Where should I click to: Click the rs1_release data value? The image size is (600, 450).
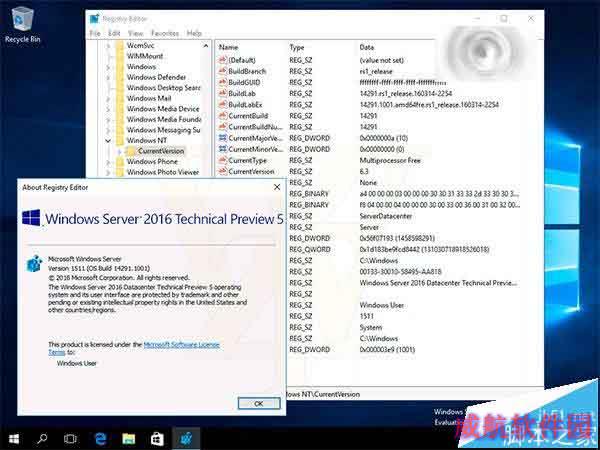(376, 71)
